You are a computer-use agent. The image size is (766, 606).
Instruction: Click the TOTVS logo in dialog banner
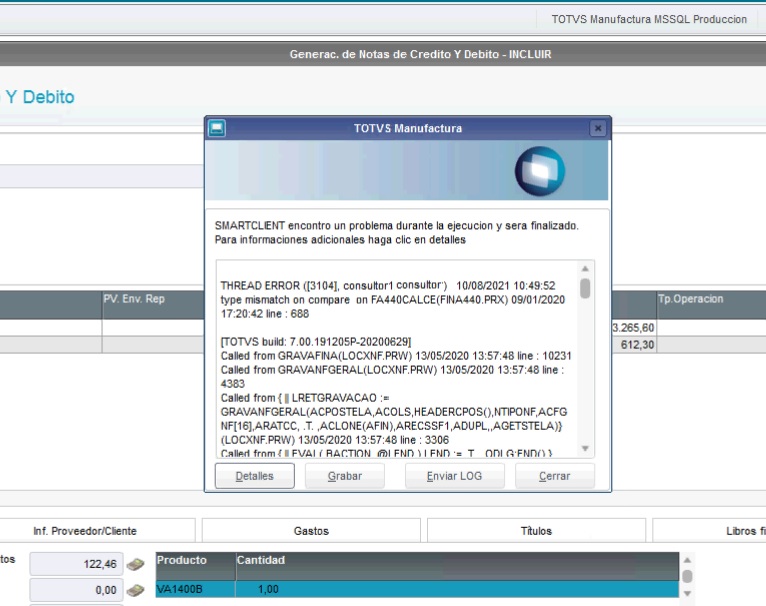(540, 171)
